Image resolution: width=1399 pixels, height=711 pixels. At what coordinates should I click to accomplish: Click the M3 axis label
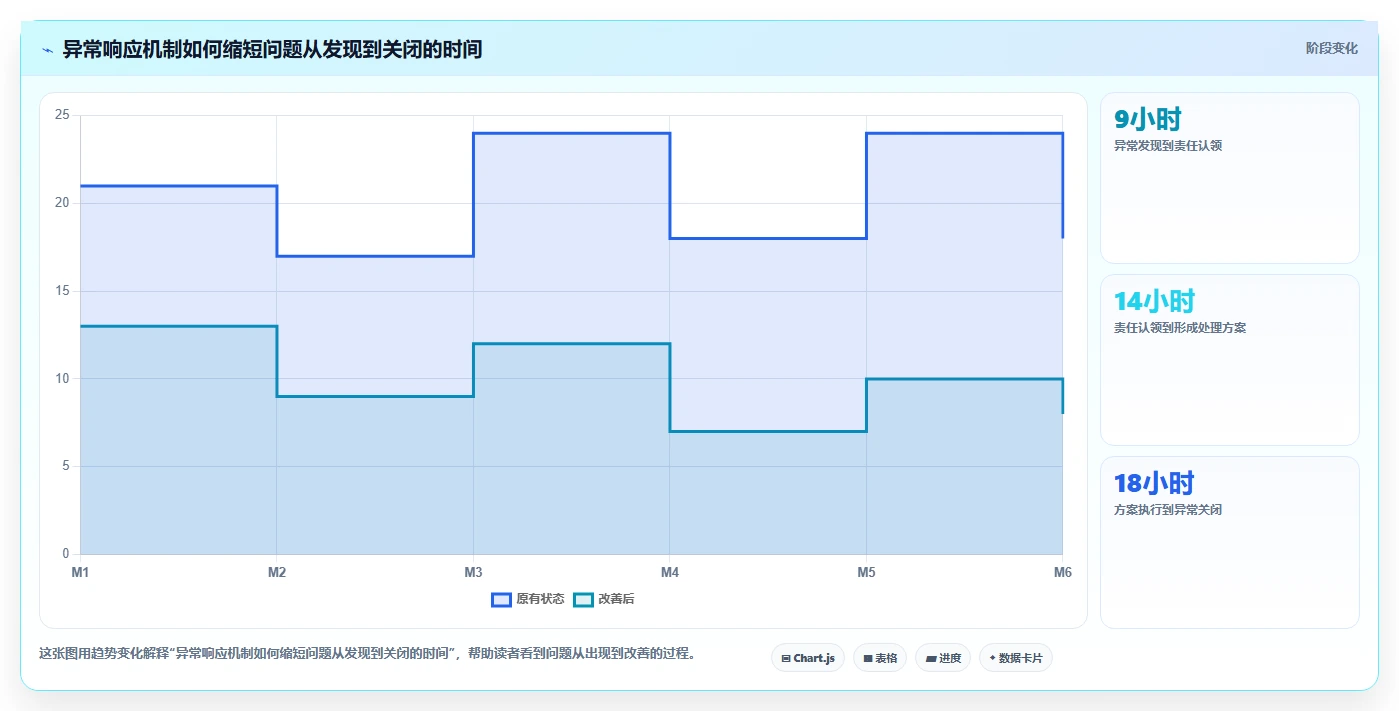tap(473, 572)
